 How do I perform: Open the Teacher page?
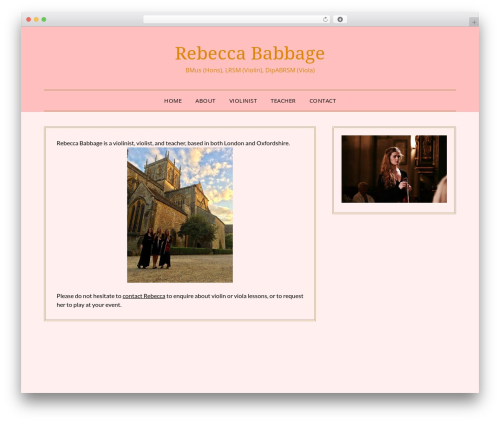click(283, 101)
